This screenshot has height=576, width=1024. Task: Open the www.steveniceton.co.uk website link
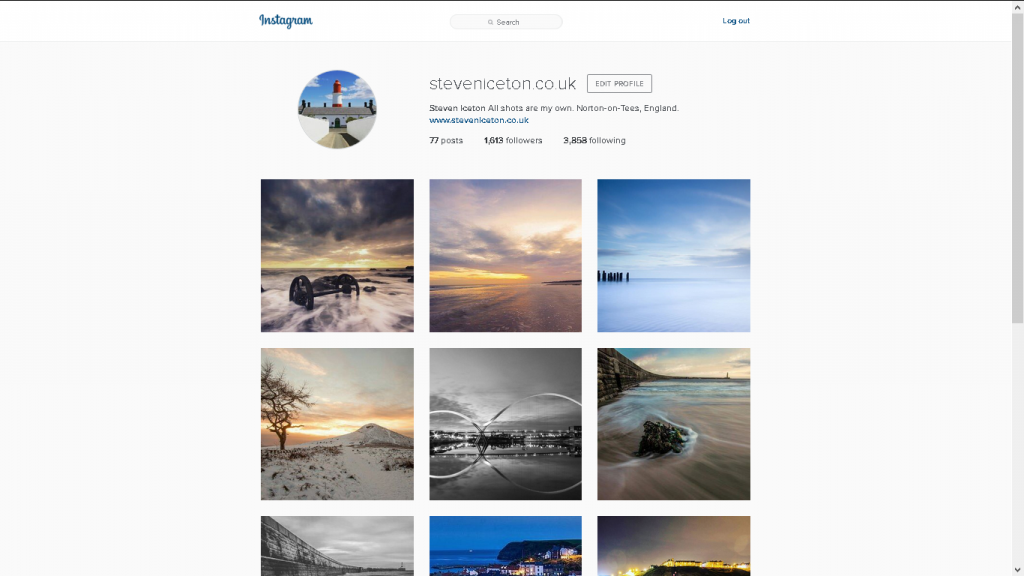pos(479,120)
